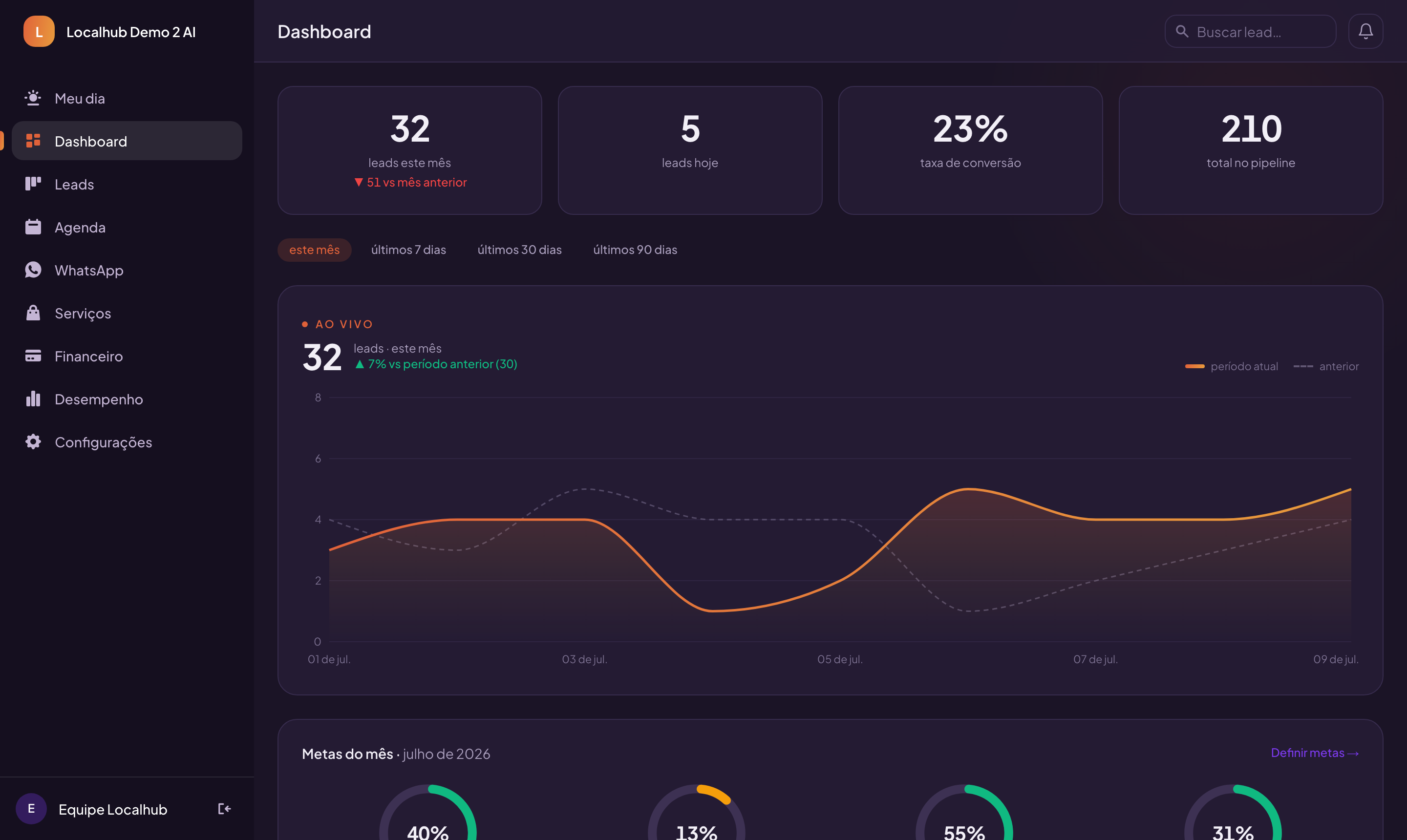Click the Serviços bag icon
Screen dimensions: 1407x840
[x=33, y=313]
